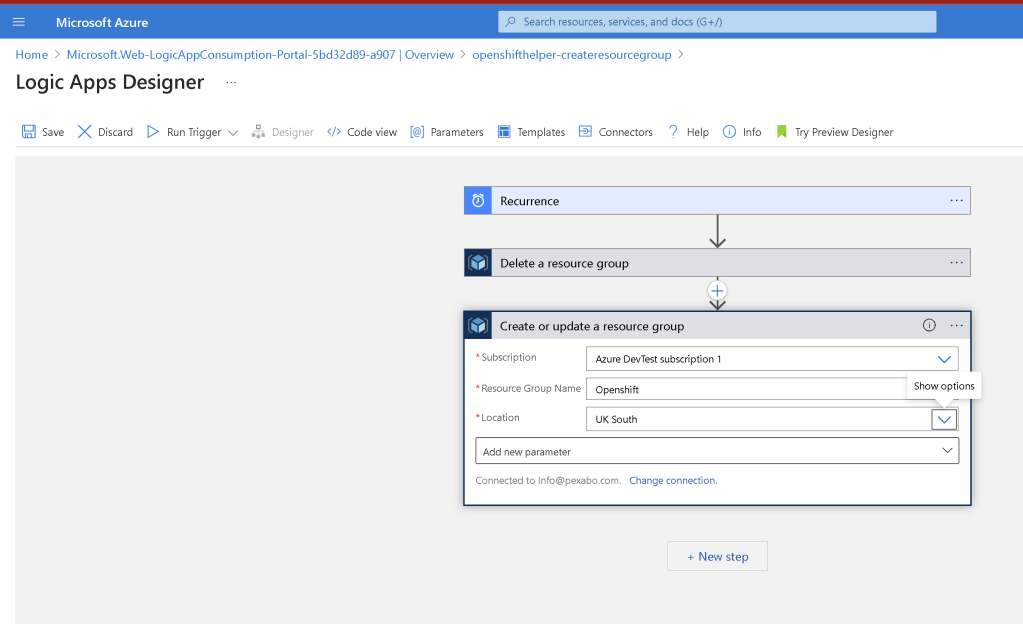Image resolution: width=1023 pixels, height=624 pixels.
Task: Open the Parameters toolbar label
Action: click(x=457, y=132)
